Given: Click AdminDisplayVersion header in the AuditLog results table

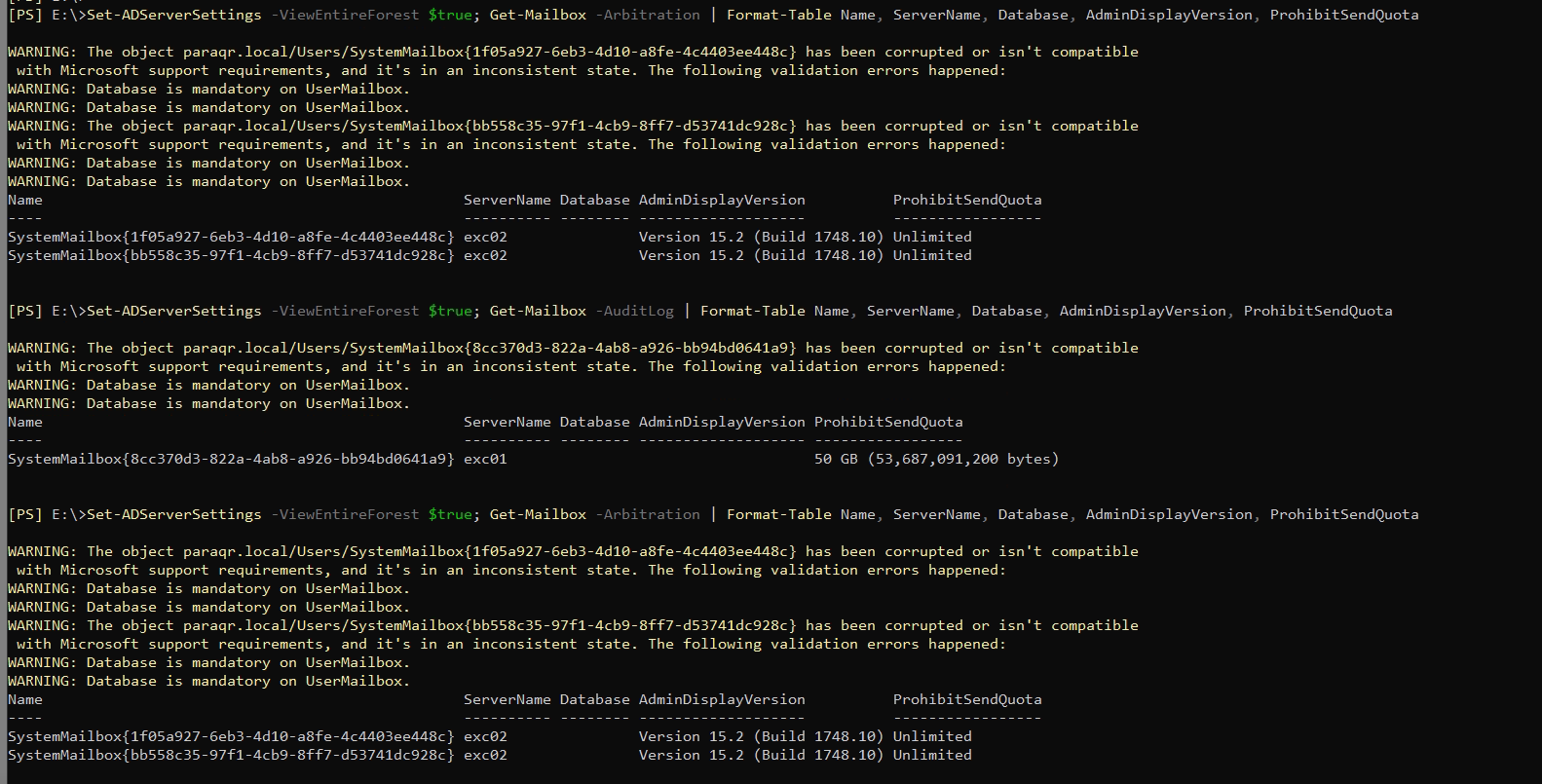Looking at the screenshot, I should (x=722, y=422).
